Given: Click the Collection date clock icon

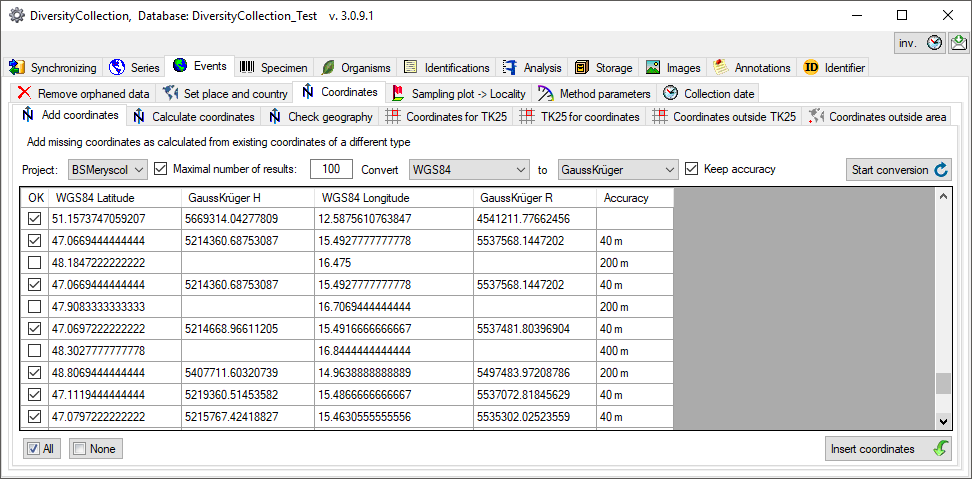Looking at the screenshot, I should pos(670,94).
